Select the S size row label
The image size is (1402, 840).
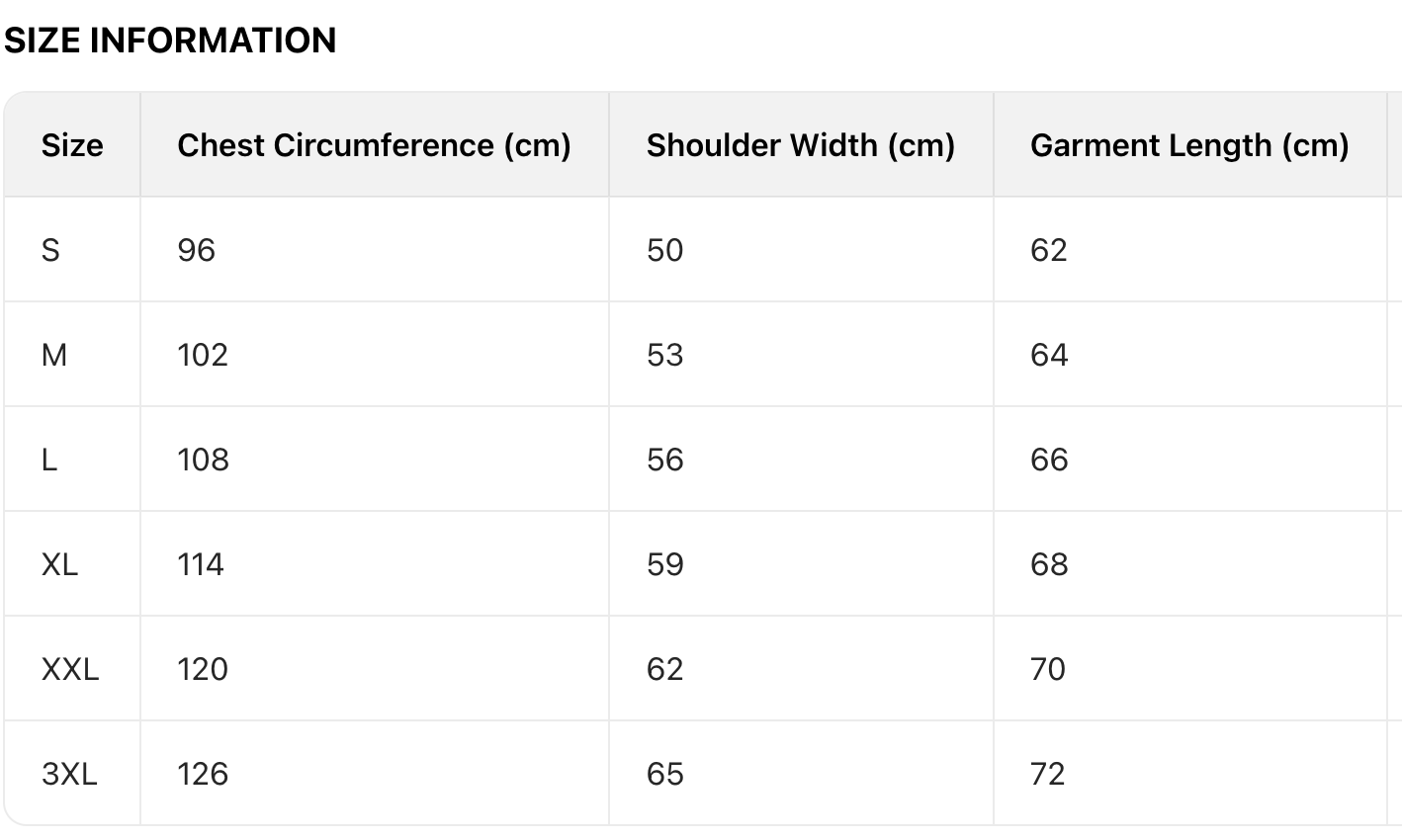point(50,250)
